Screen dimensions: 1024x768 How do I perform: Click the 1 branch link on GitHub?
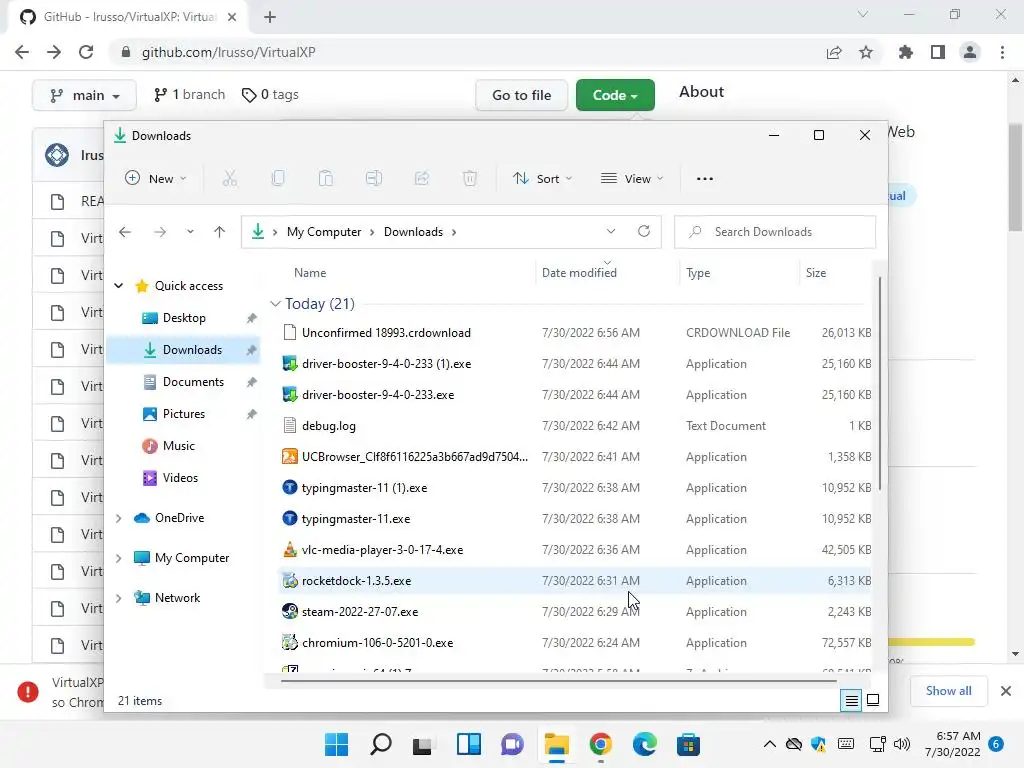pos(189,95)
